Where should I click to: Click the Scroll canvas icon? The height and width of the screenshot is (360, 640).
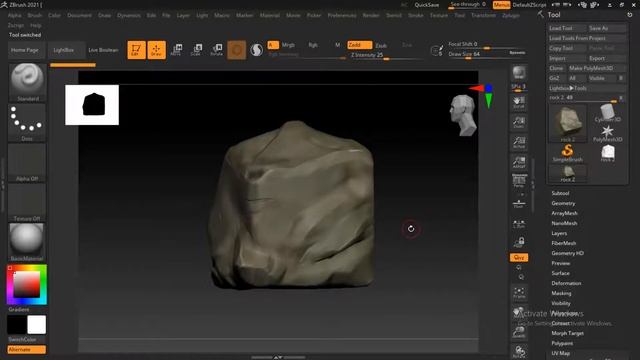[519, 102]
